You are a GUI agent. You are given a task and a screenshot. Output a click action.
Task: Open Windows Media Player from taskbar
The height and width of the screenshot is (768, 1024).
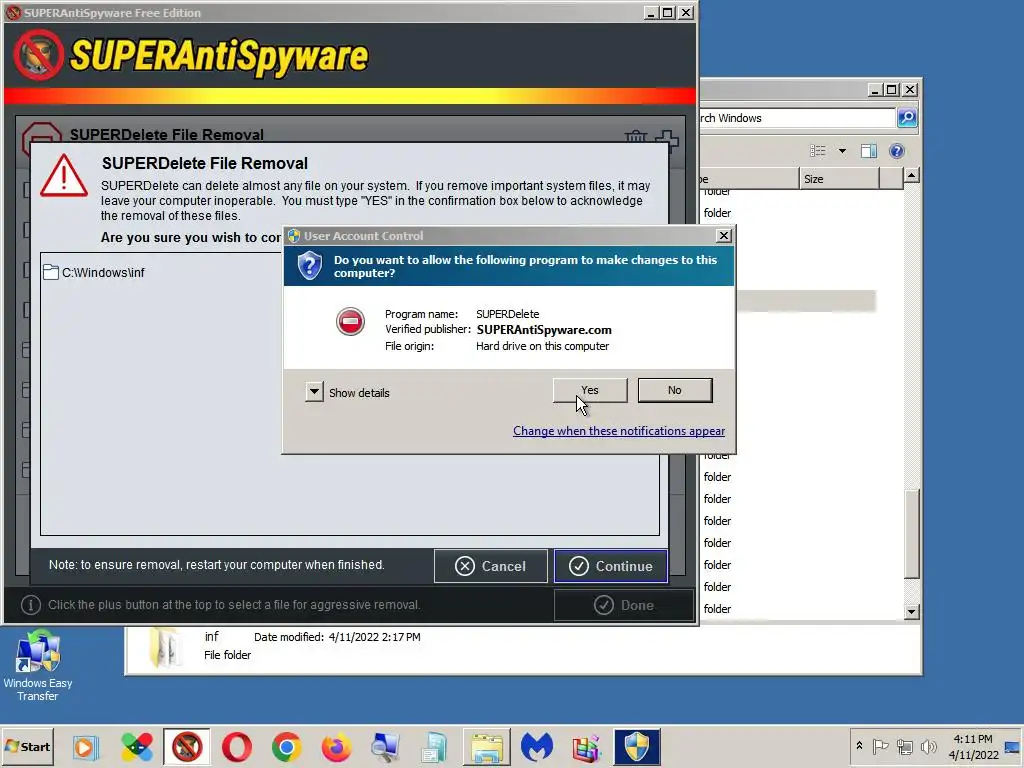85,747
